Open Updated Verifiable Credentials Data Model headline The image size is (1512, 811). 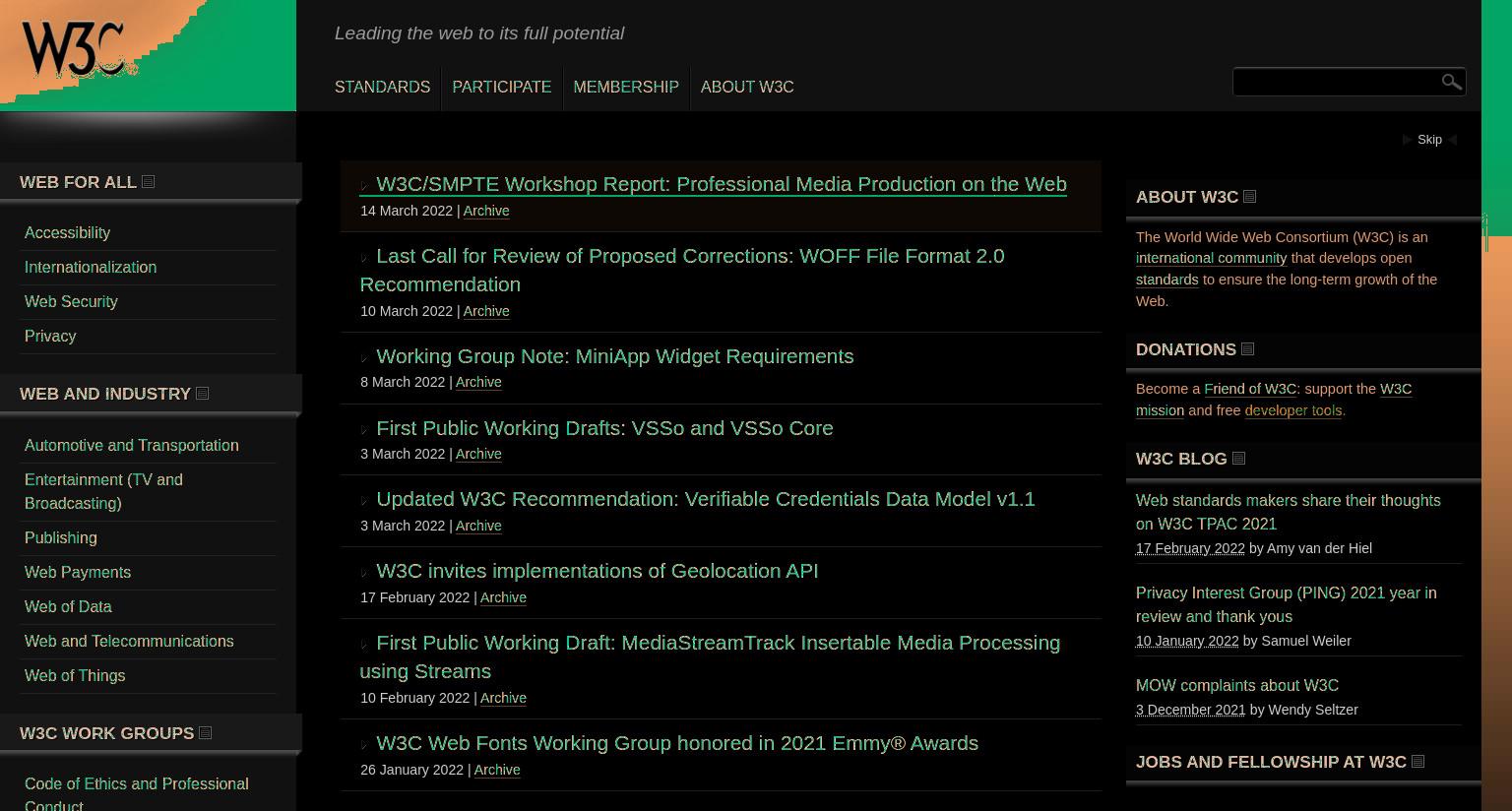pos(706,499)
